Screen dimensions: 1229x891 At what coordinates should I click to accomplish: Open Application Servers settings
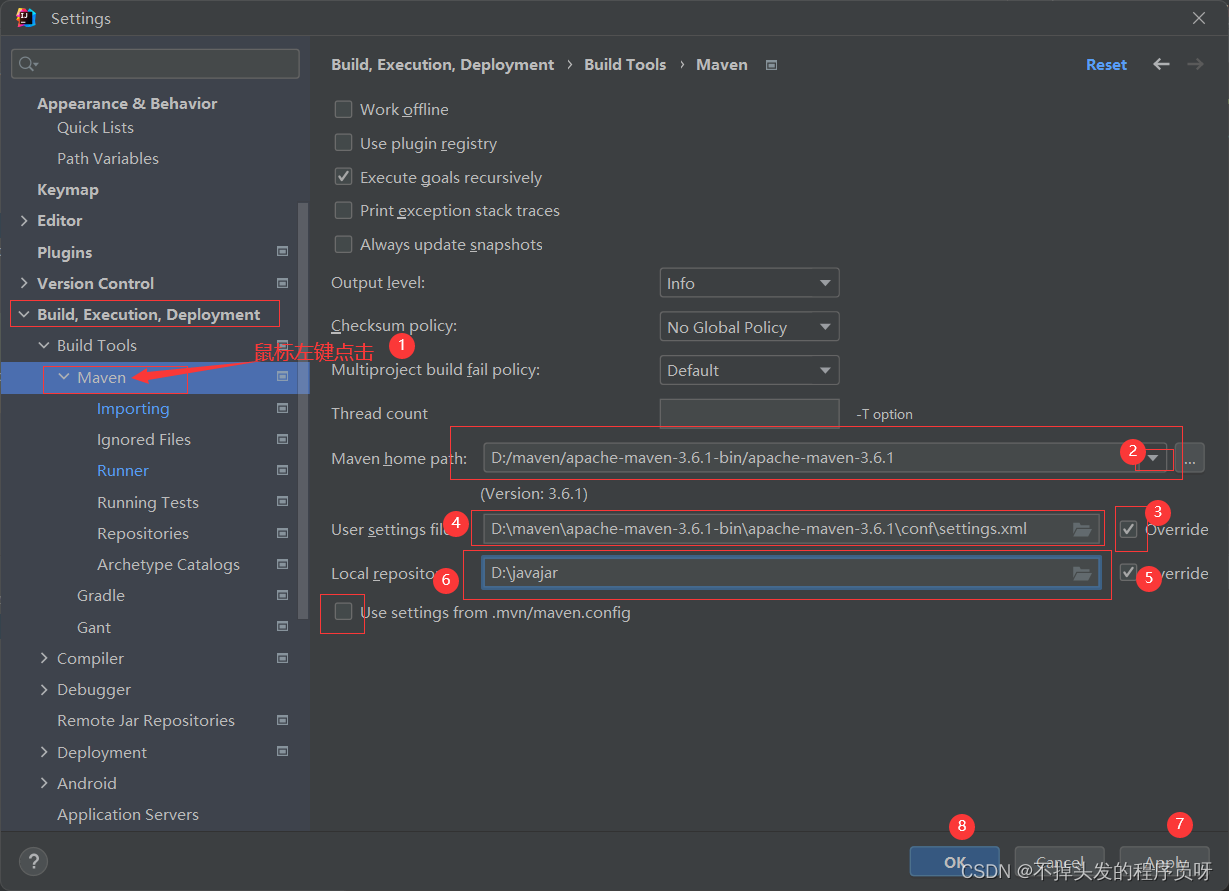(128, 814)
